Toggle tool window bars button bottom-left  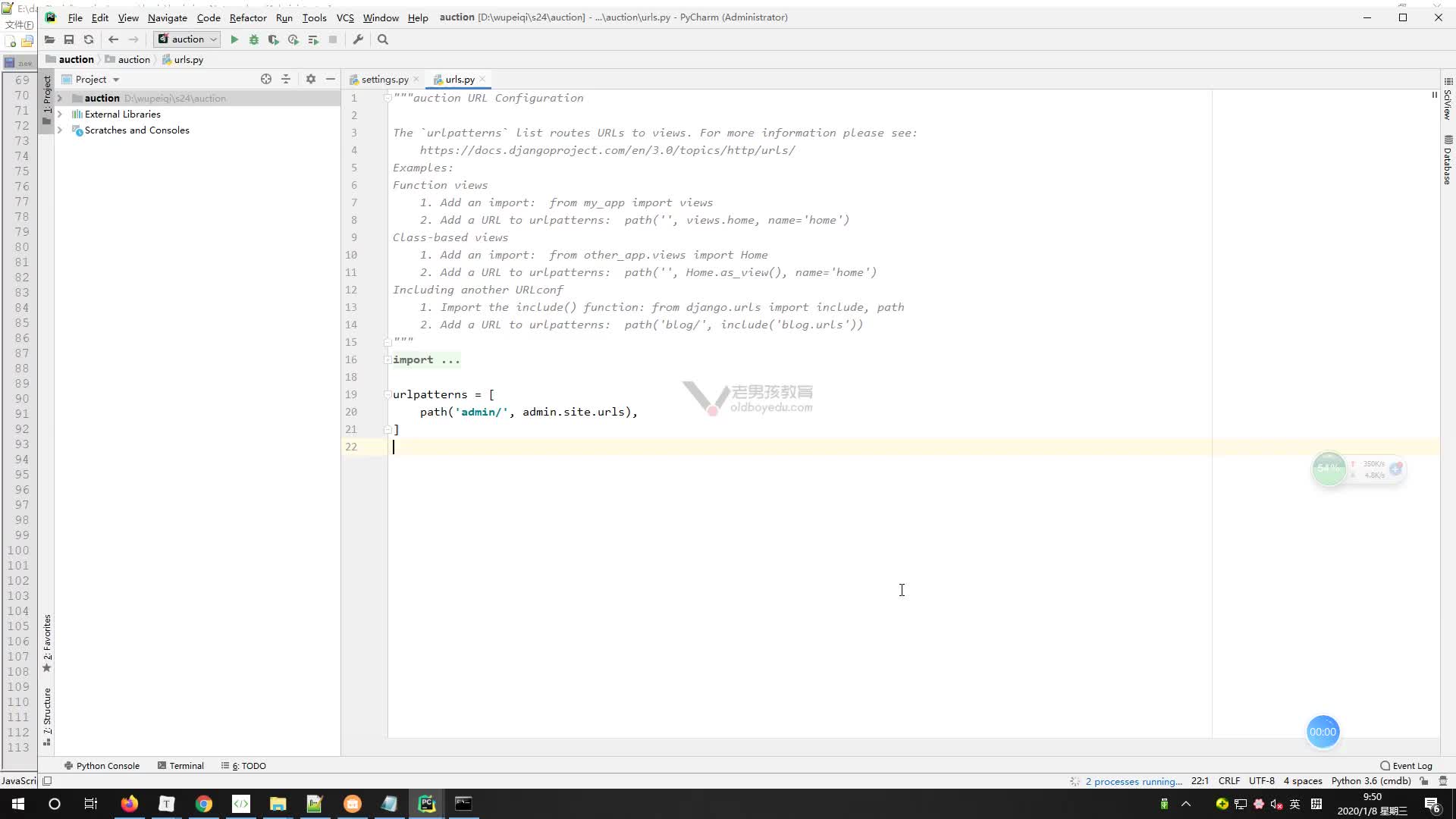click(47, 781)
